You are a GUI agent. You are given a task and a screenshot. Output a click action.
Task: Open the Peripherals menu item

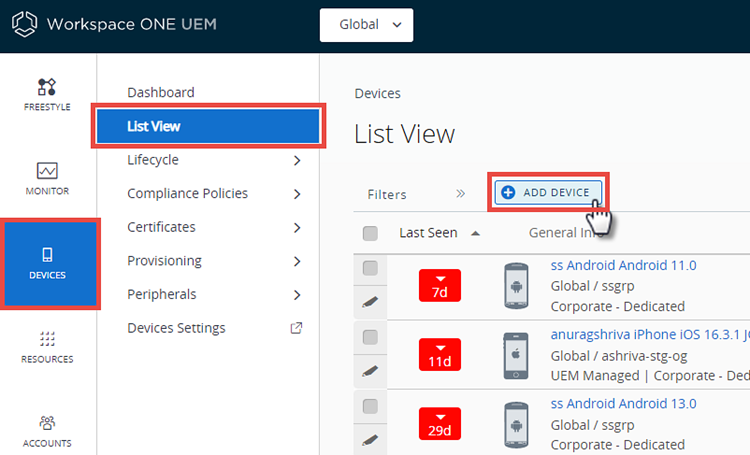[162, 294]
